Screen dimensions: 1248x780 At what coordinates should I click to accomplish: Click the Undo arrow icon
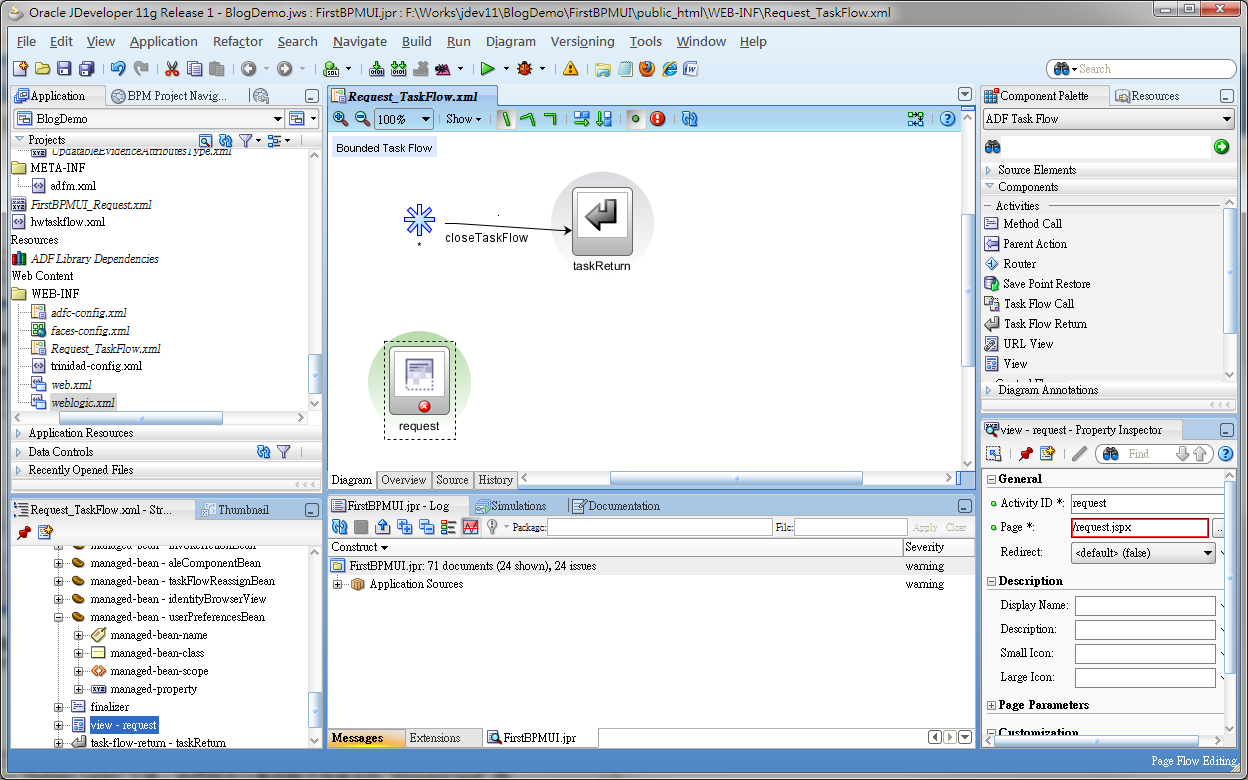[118, 69]
